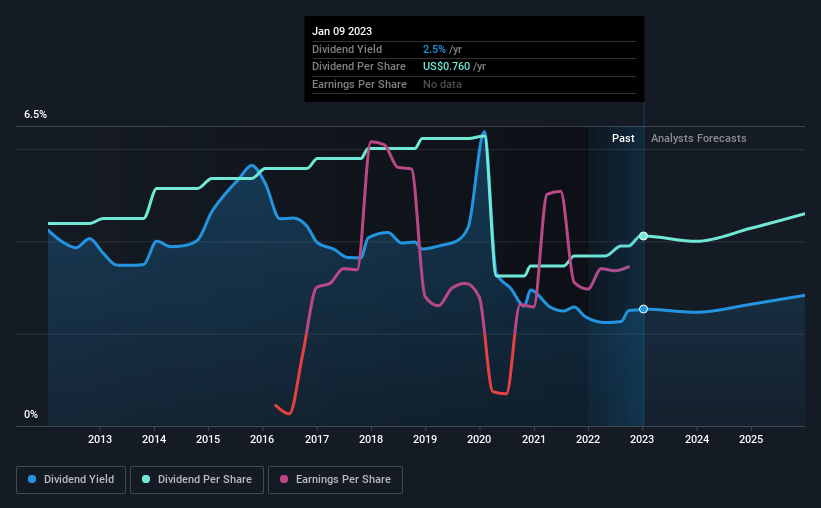Screen dimensions: 821x508
Task: Click the 2.5% dividend yield value
Action: pos(434,49)
